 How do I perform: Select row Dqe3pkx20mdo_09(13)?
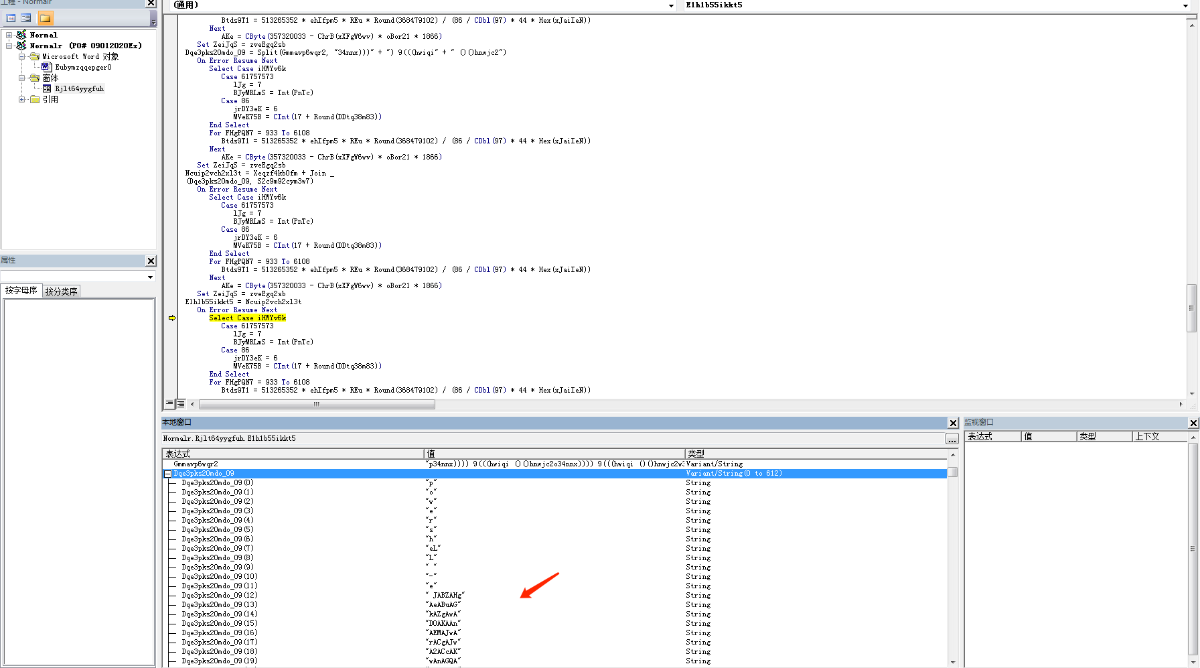[555, 605]
